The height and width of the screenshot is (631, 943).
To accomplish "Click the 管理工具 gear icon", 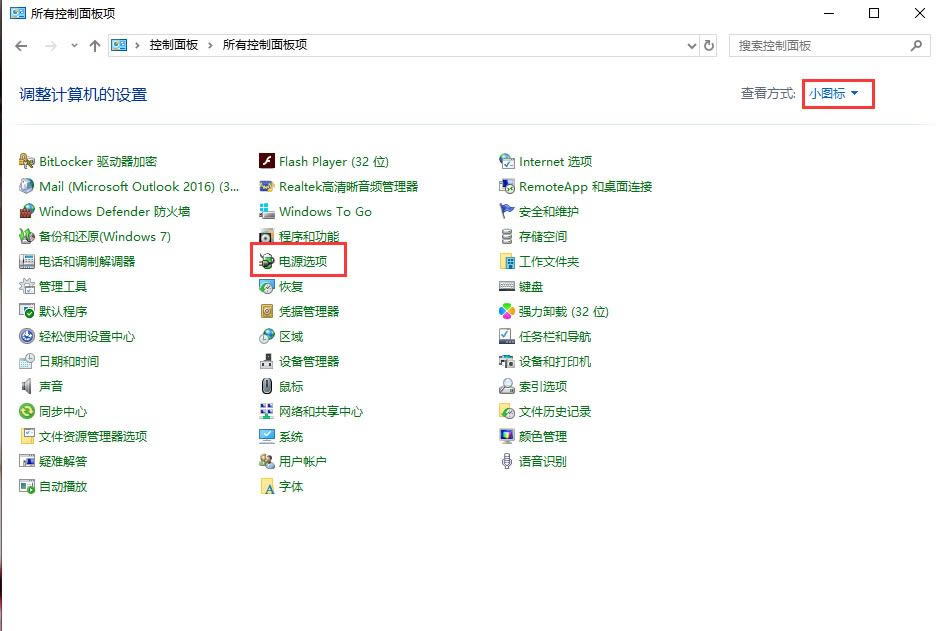I will [x=26, y=286].
